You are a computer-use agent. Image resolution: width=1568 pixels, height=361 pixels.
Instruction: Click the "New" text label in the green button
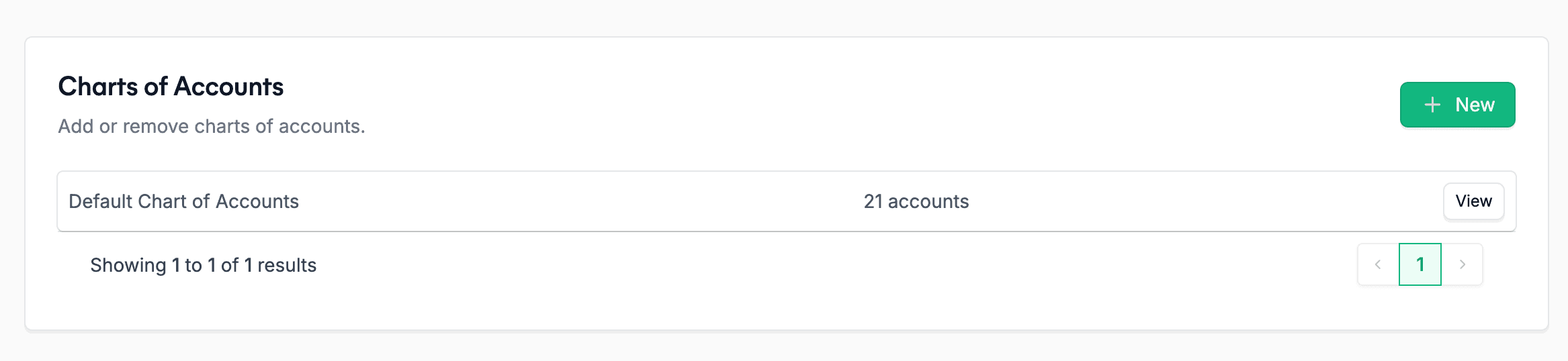[x=1475, y=105]
